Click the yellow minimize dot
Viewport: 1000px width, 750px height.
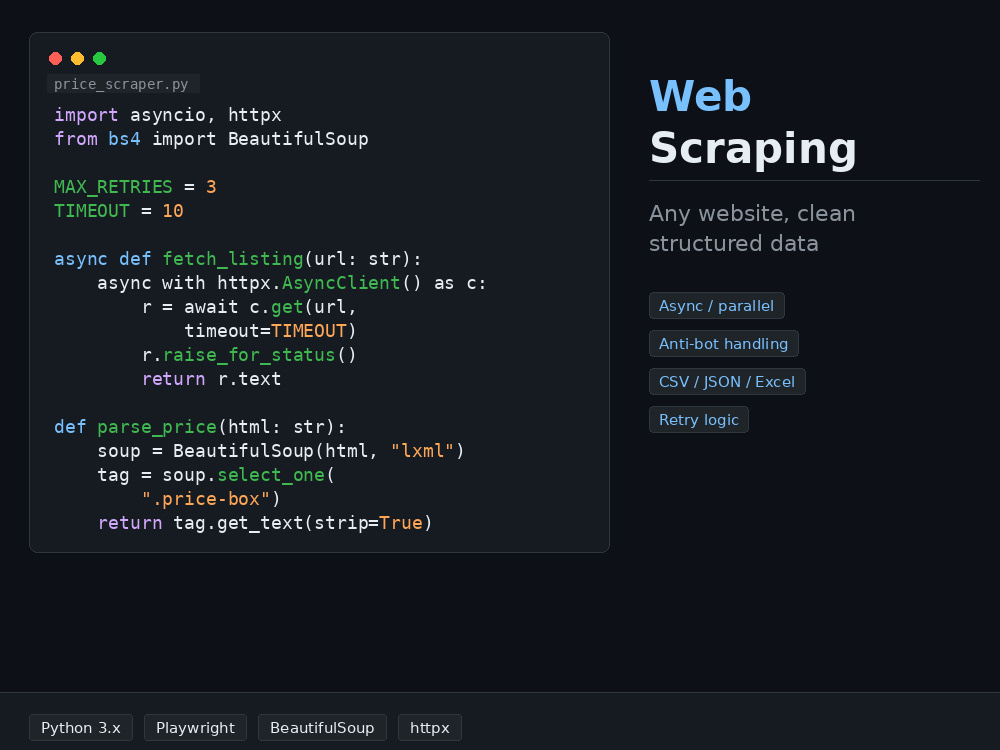(77, 59)
